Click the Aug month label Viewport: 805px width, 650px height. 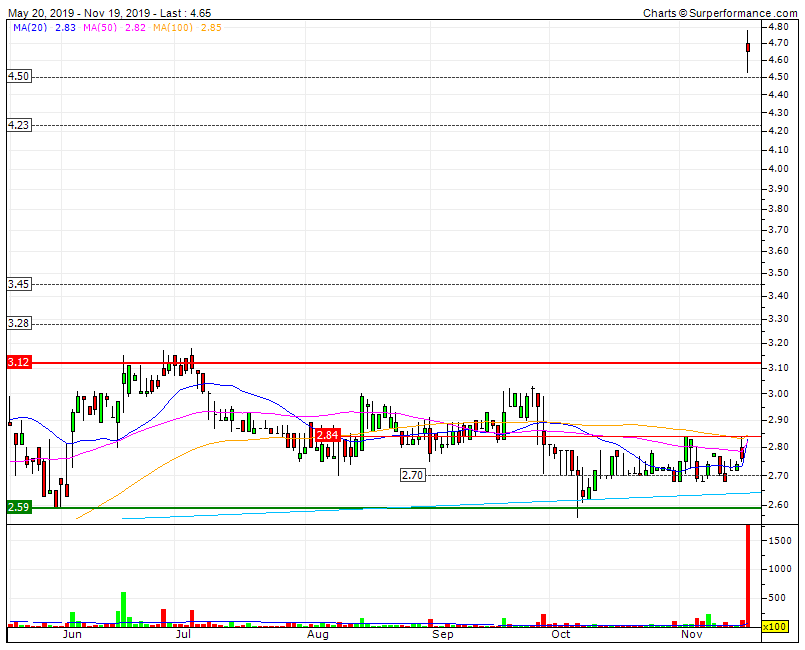pyautogui.click(x=318, y=634)
